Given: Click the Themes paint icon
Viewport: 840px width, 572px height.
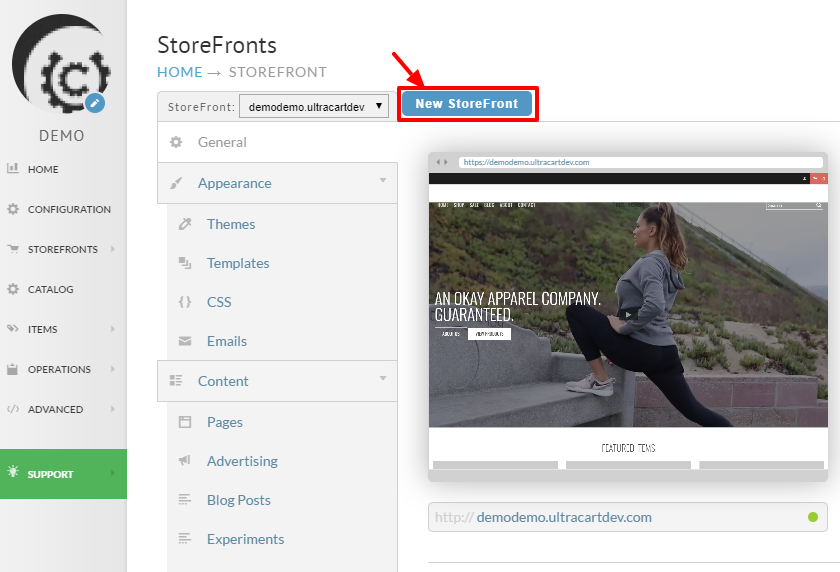Looking at the screenshot, I should (x=185, y=224).
